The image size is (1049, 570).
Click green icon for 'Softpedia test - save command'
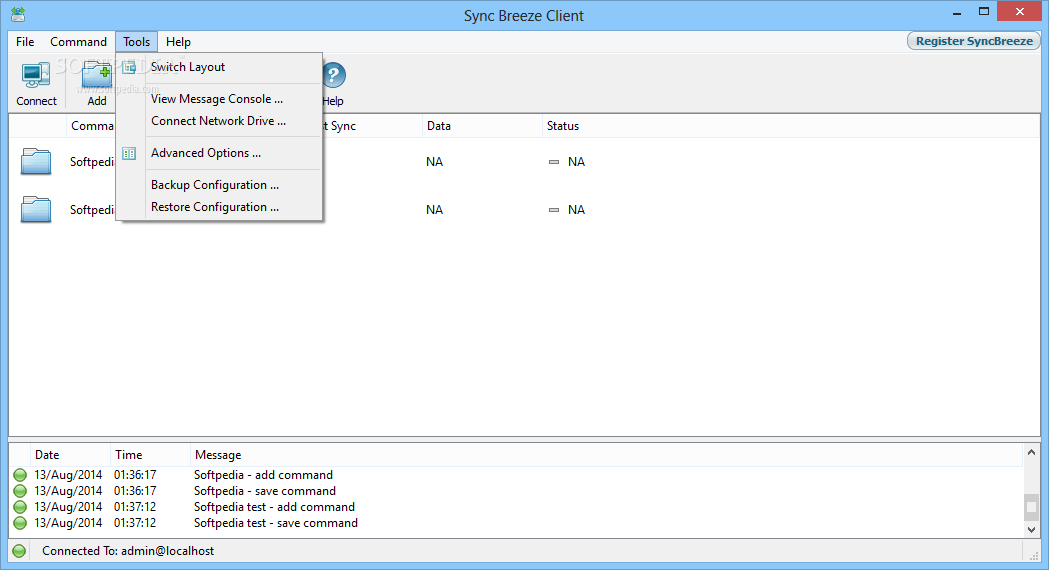pyautogui.click(x=20, y=523)
